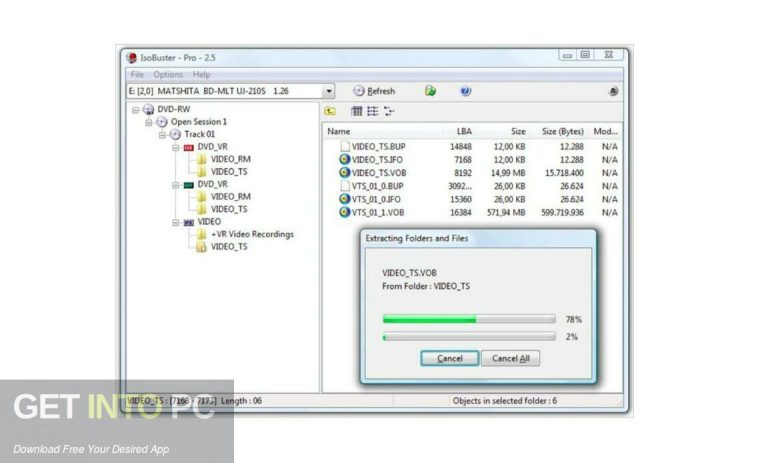Click the eject disc icon at toolbar's right
This screenshot has height=463, width=768.
point(613,91)
